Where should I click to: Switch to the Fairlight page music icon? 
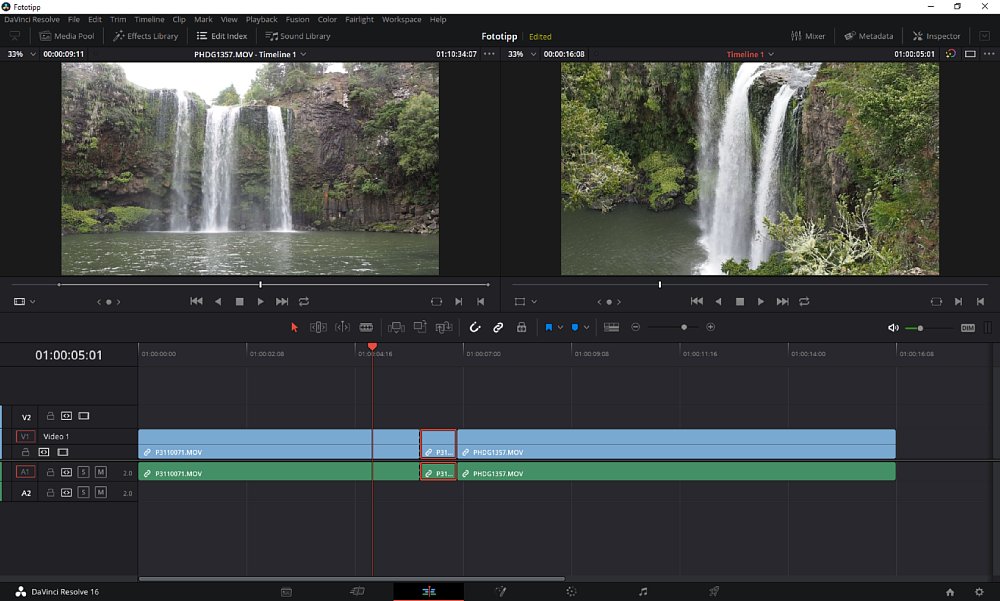click(643, 591)
